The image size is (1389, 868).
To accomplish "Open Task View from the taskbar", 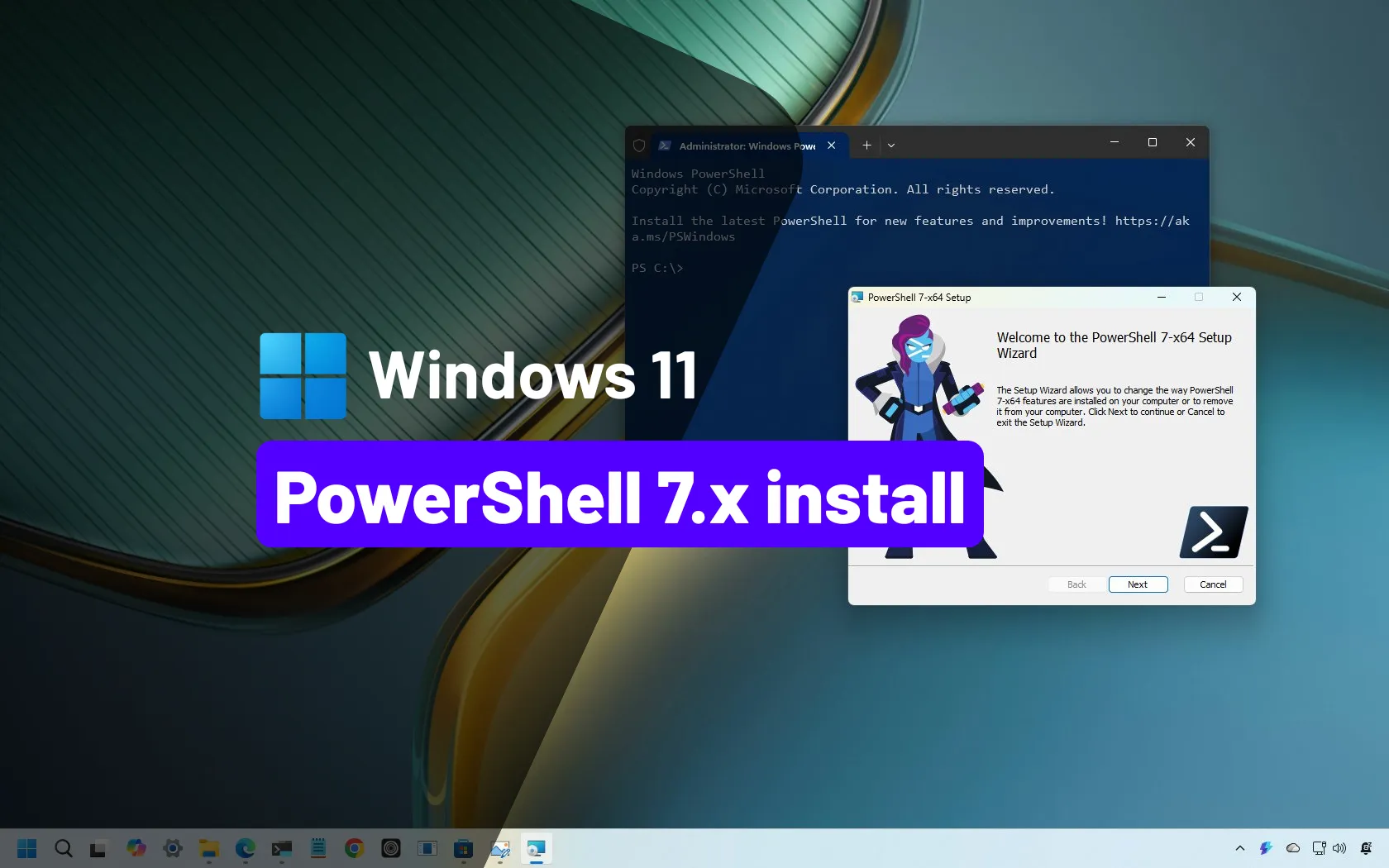I will click(98, 848).
